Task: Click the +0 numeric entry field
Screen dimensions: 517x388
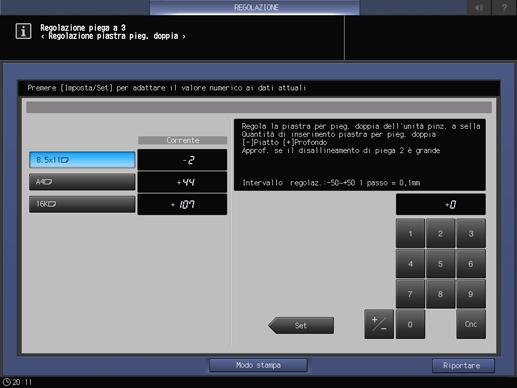Action: click(440, 204)
